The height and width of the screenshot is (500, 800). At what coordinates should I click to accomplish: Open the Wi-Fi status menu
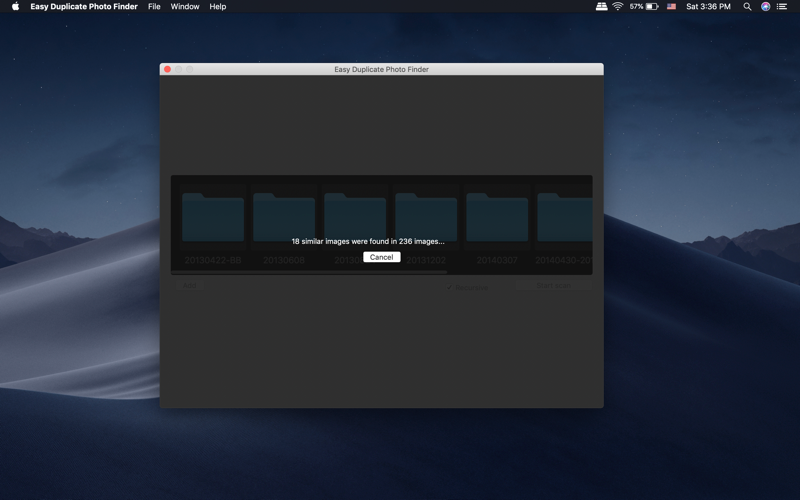click(618, 7)
